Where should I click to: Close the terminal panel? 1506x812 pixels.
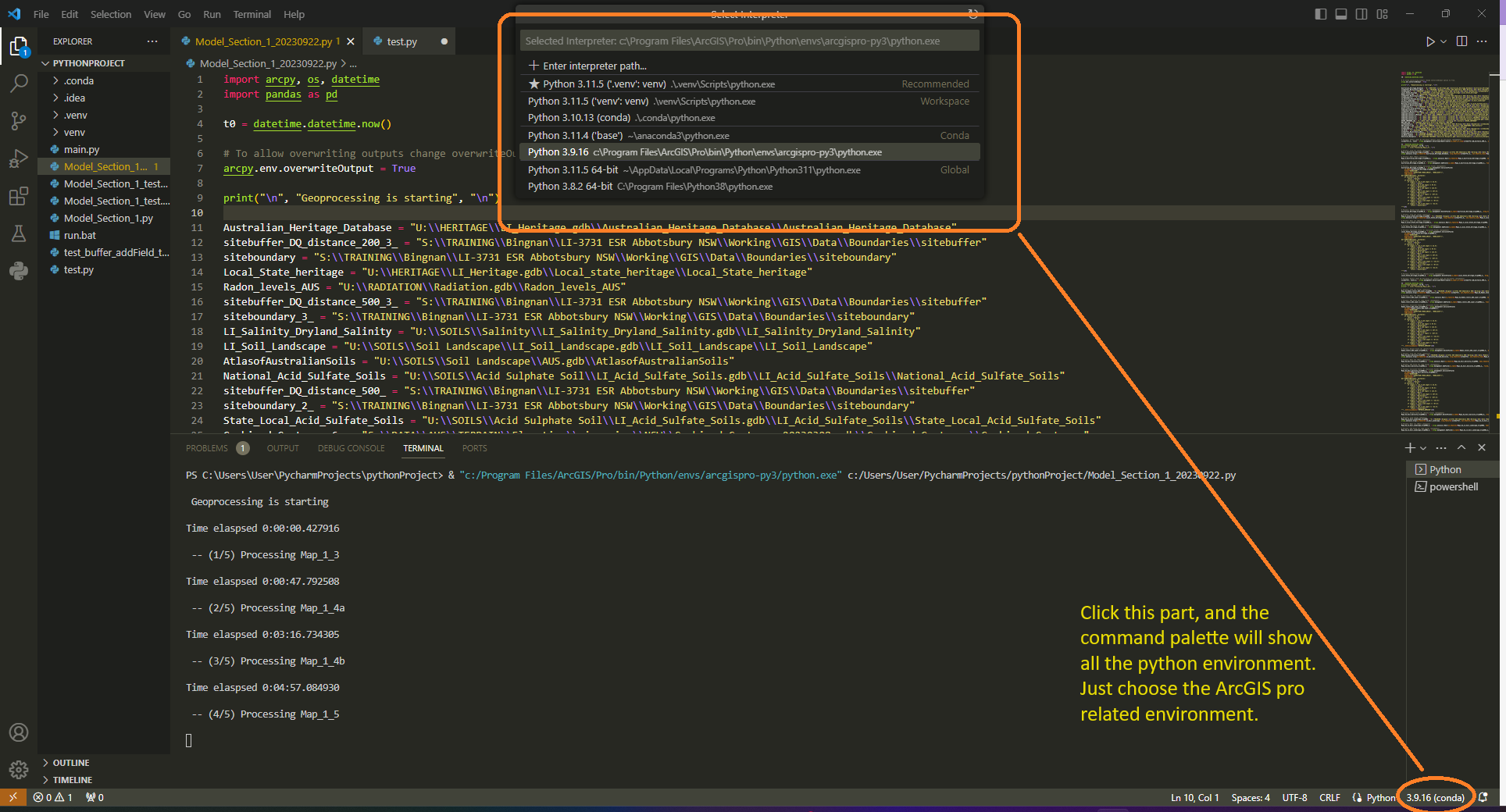pyautogui.click(x=1482, y=447)
